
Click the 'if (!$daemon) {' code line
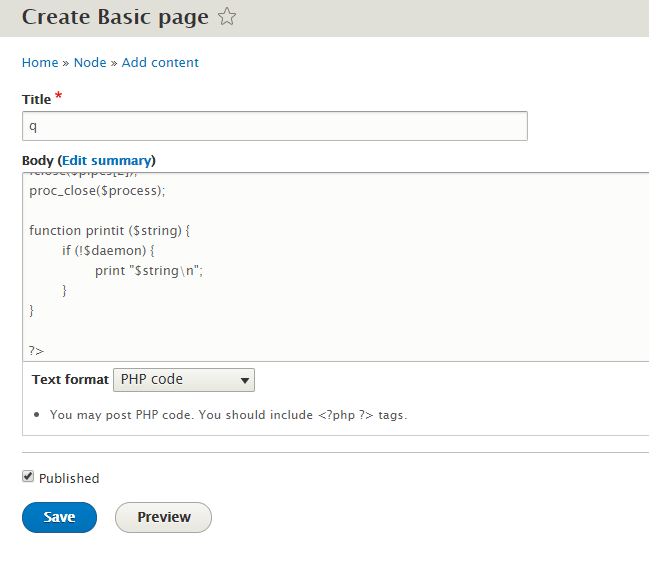pos(108,250)
